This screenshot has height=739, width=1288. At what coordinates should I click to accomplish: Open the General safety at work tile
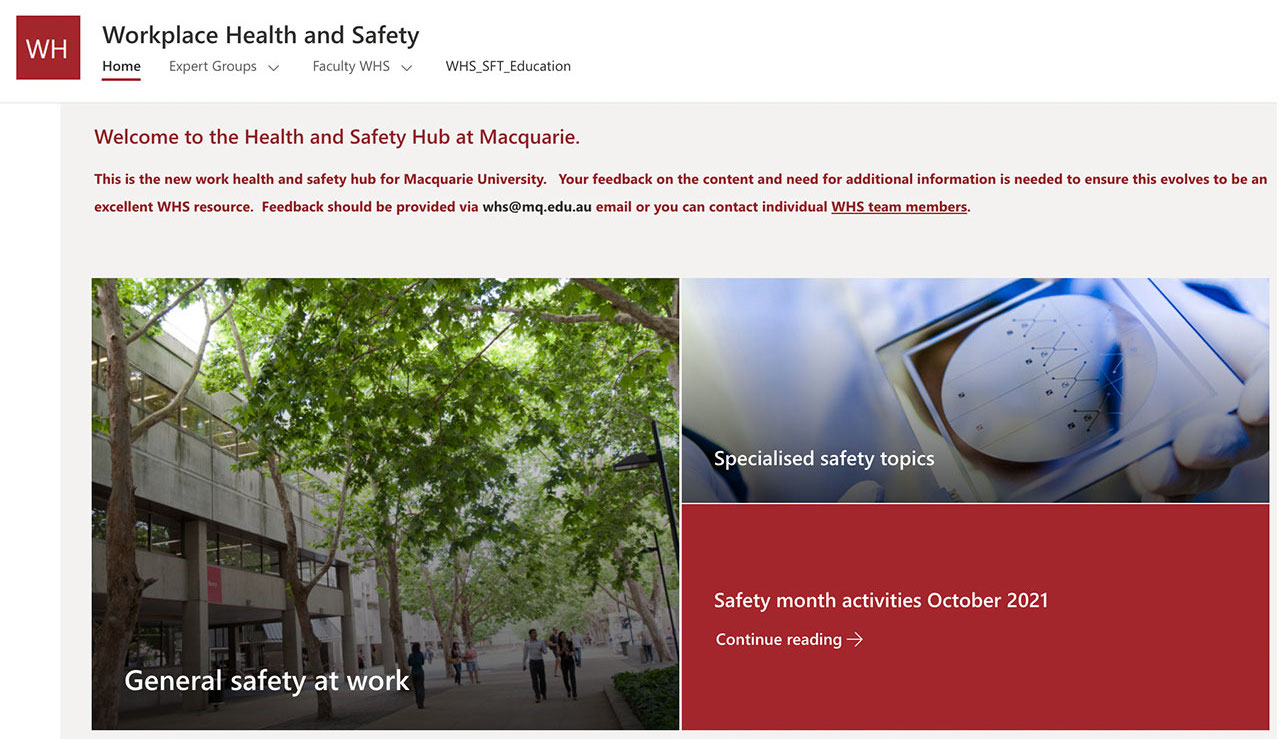385,504
